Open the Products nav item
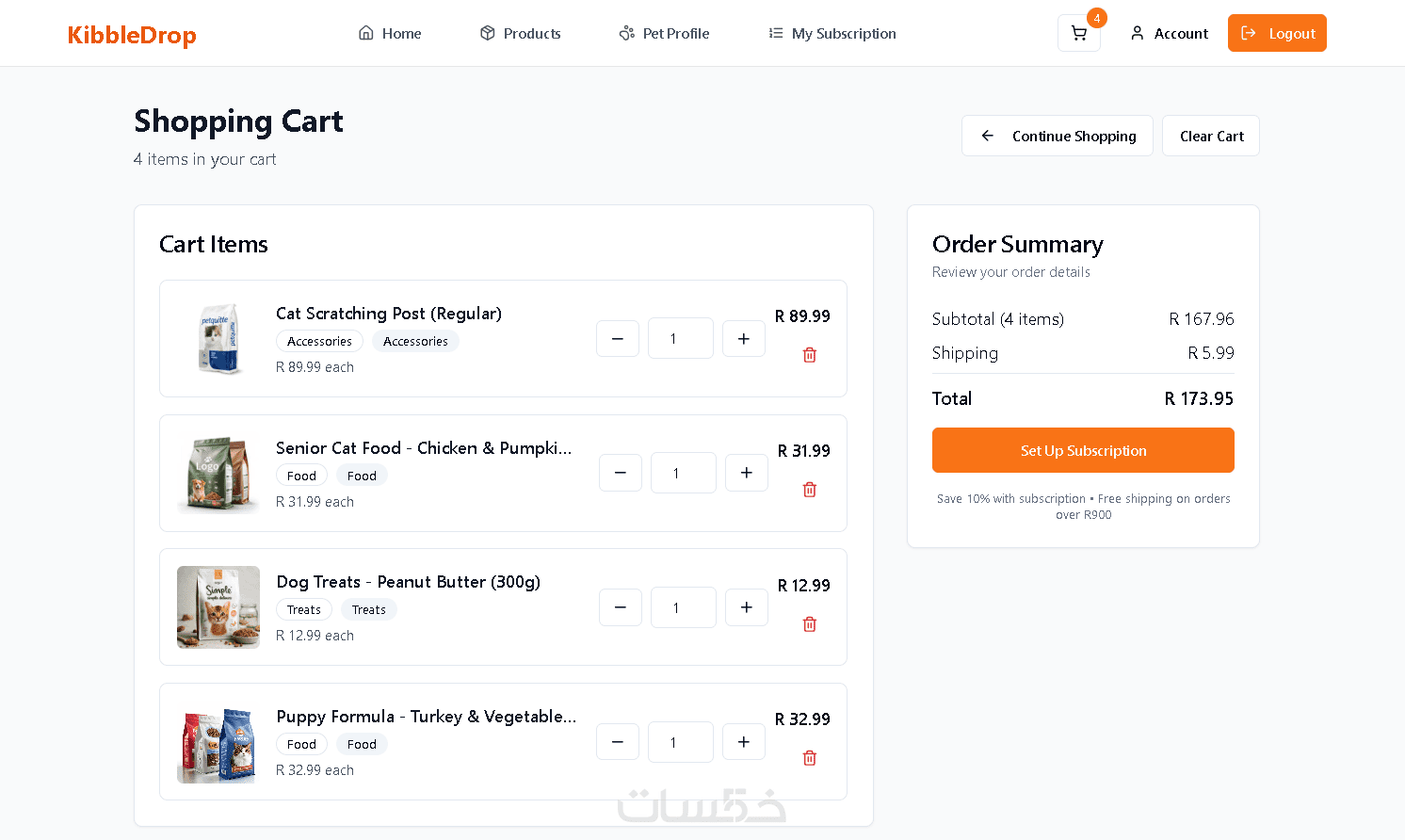 point(521,34)
